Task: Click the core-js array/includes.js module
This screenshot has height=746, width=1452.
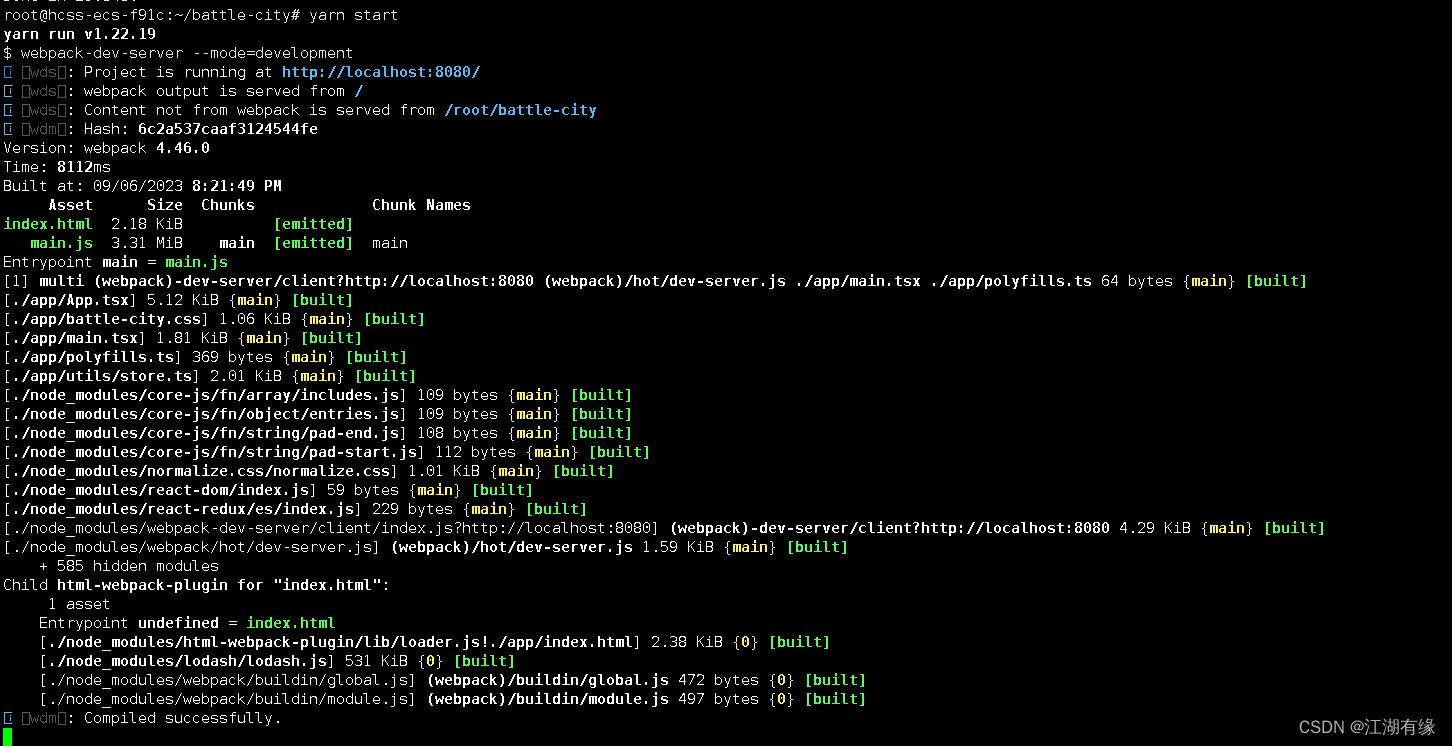Action: click(x=318, y=395)
